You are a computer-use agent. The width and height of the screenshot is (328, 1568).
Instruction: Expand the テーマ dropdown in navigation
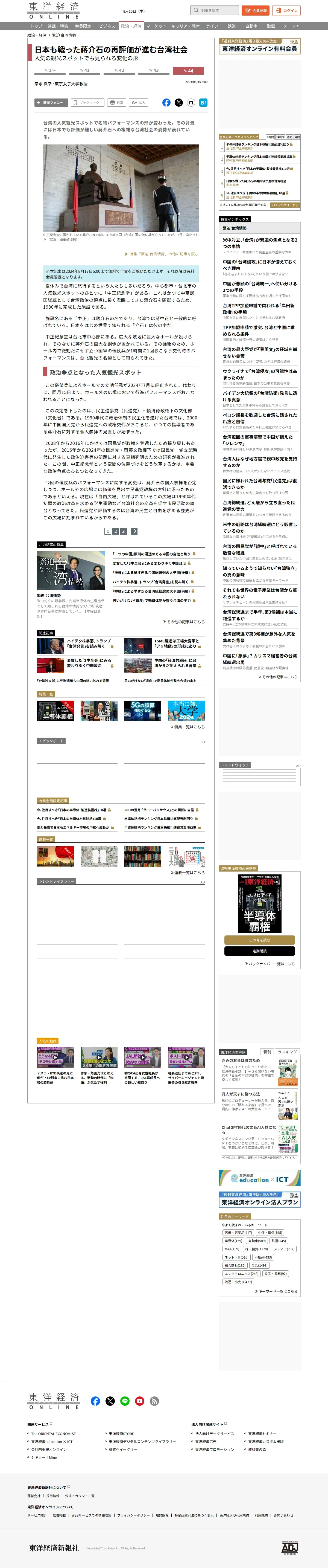[x=290, y=26]
